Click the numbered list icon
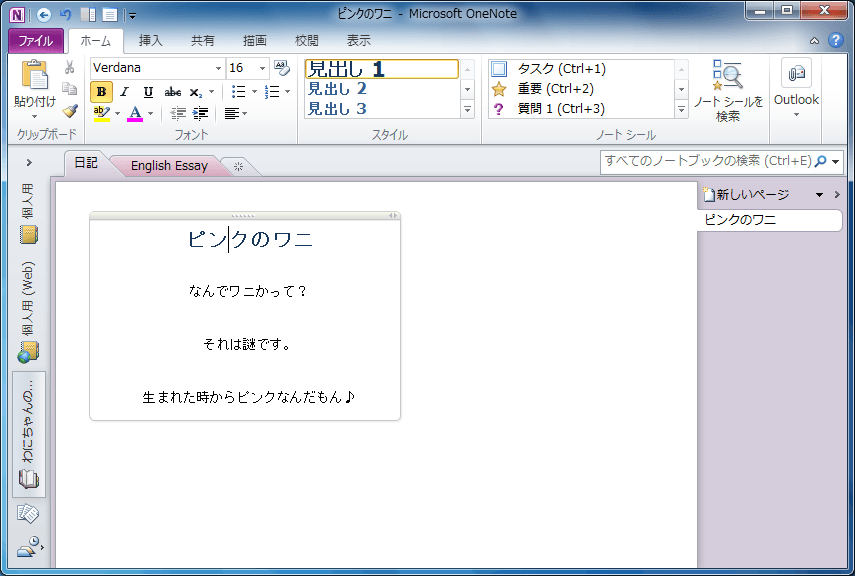855x576 pixels. tap(272, 92)
